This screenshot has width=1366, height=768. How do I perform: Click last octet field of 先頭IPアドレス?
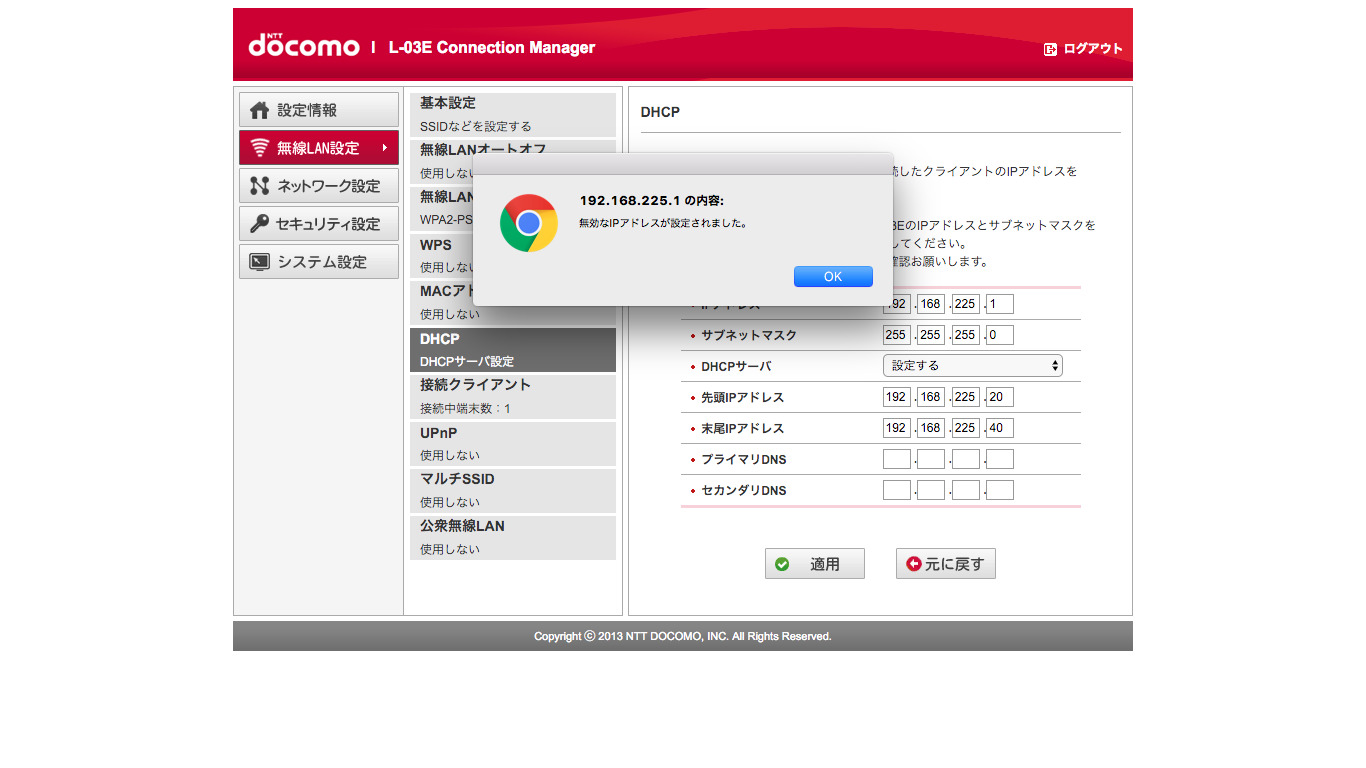coord(1000,397)
